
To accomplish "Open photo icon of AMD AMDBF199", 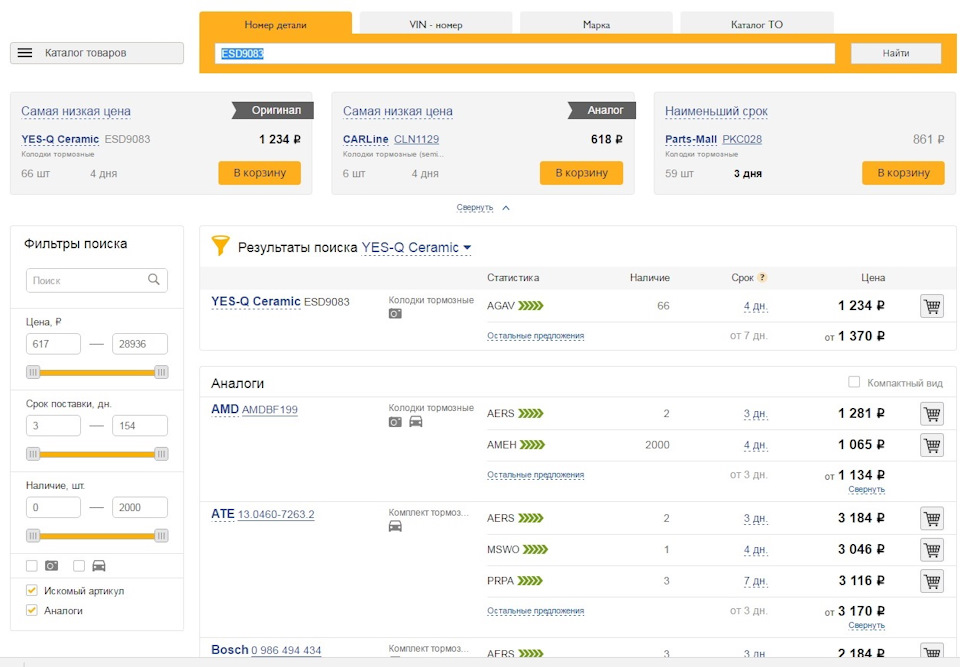I will (396, 422).
